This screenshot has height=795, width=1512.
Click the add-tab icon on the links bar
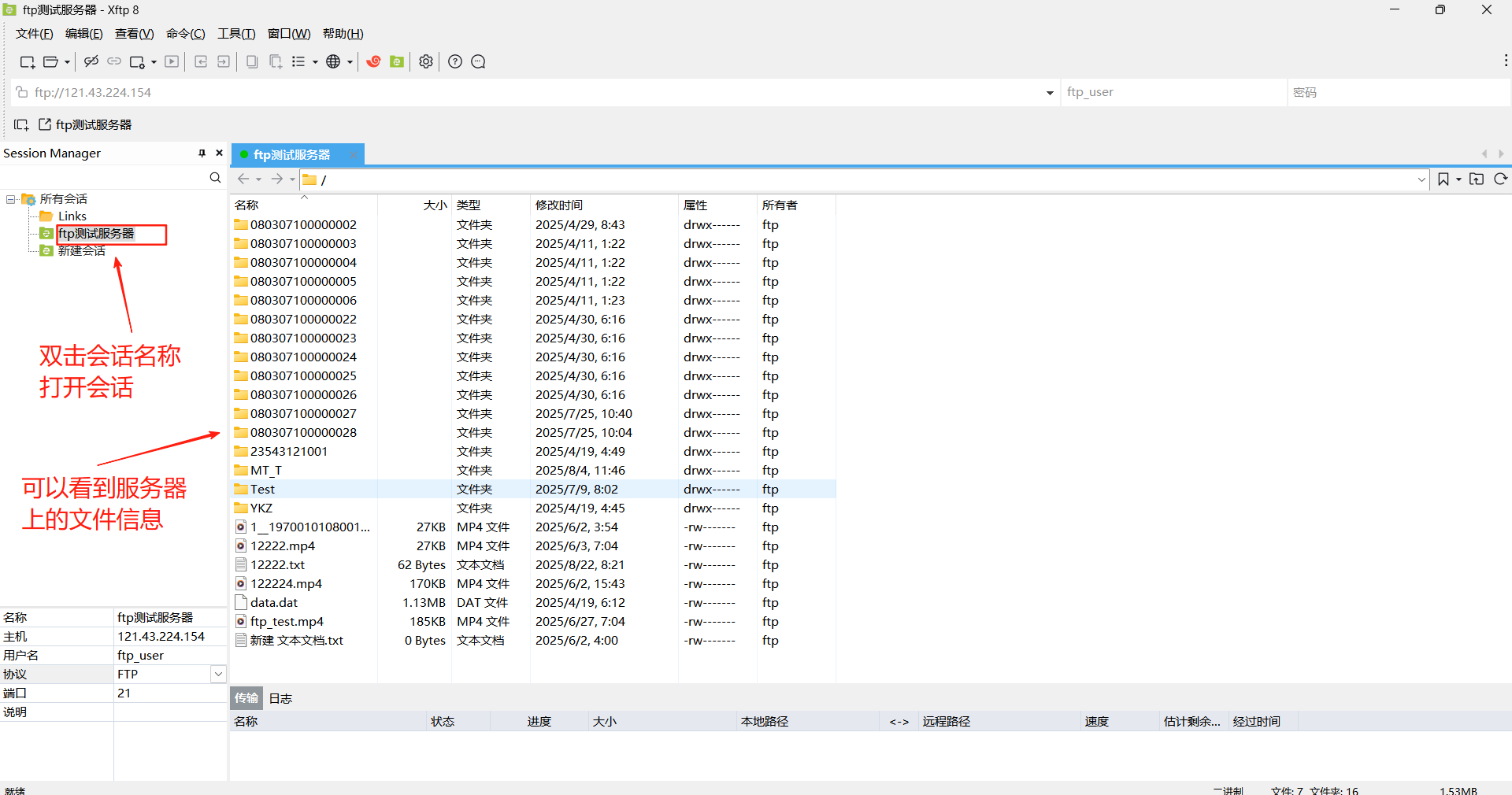pyautogui.click(x=21, y=124)
